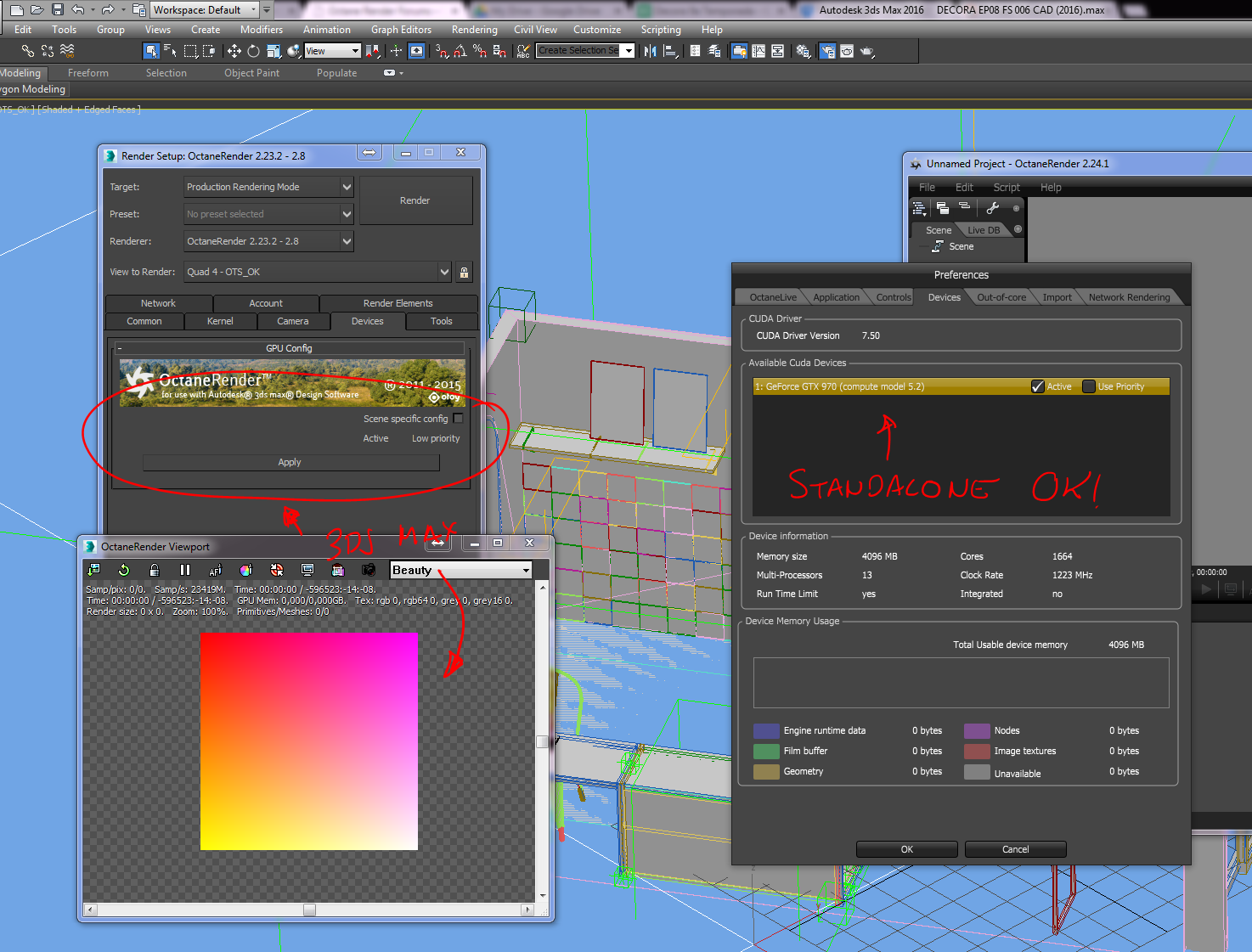Toggle the Percent Snap icon
This screenshot has width=1252, height=952.
(480, 51)
